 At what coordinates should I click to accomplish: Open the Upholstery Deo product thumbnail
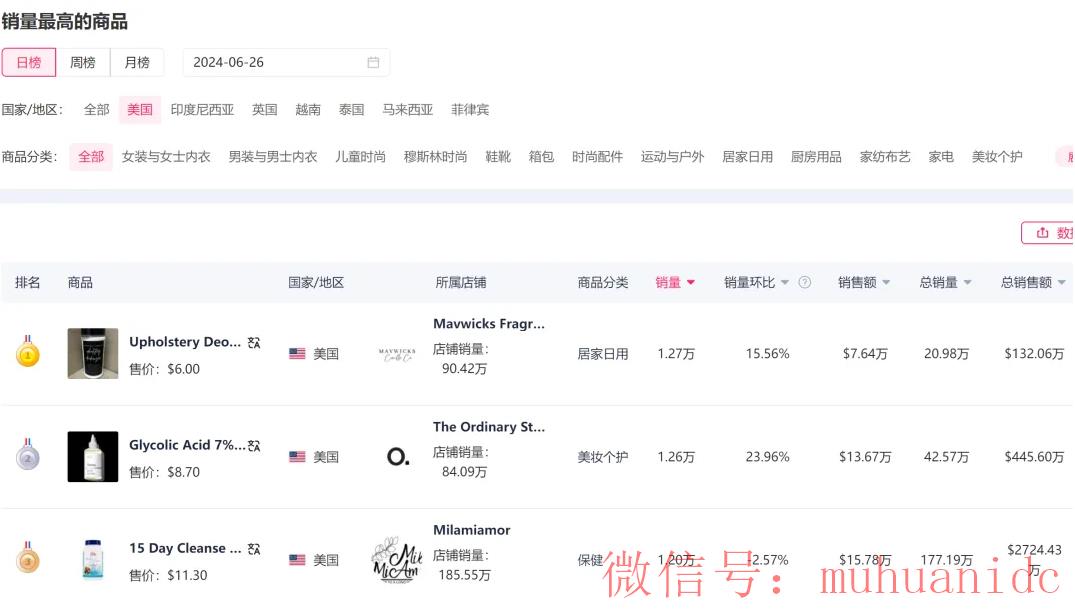coord(93,354)
